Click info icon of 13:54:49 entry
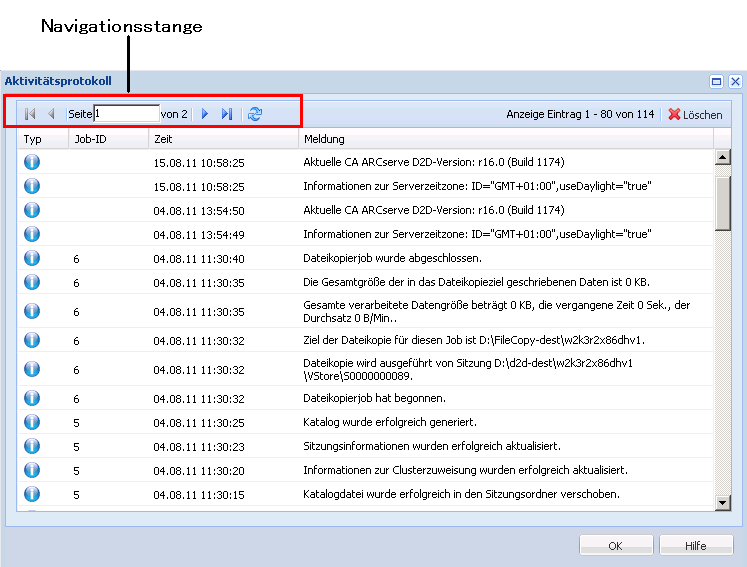The image size is (747, 567). click(32, 234)
